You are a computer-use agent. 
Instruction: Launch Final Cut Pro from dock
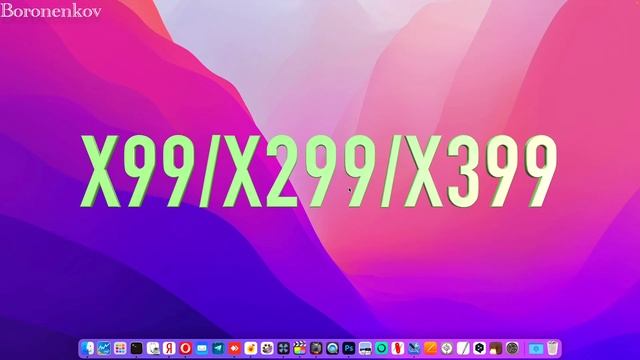(300, 348)
